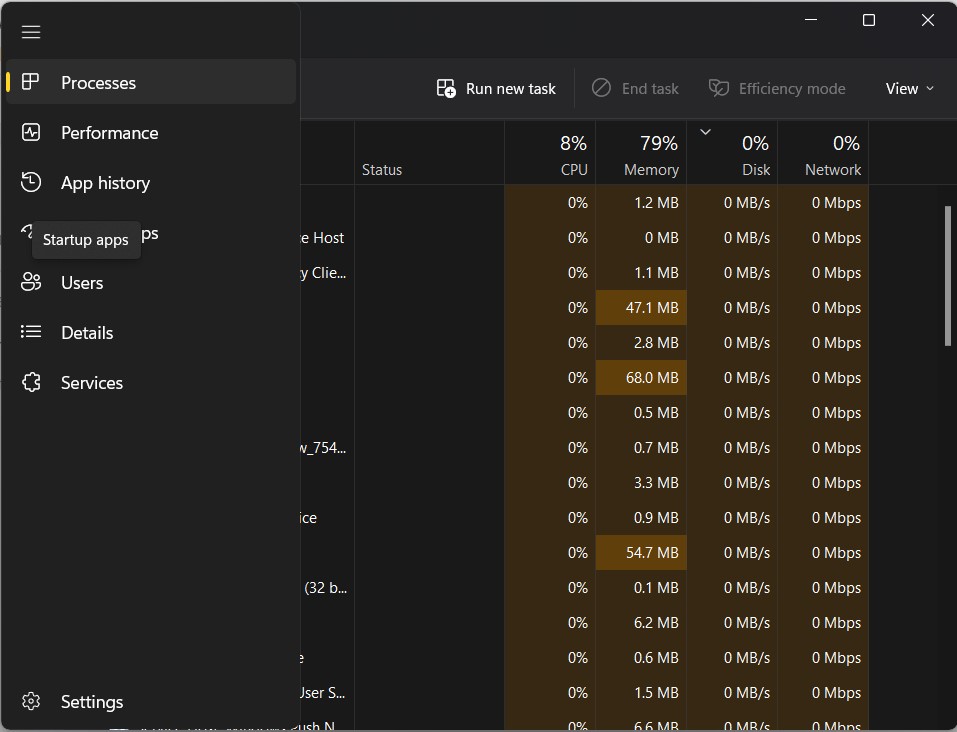This screenshot has width=957, height=732.
Task: Click the Run new task icon
Action: tap(446, 88)
